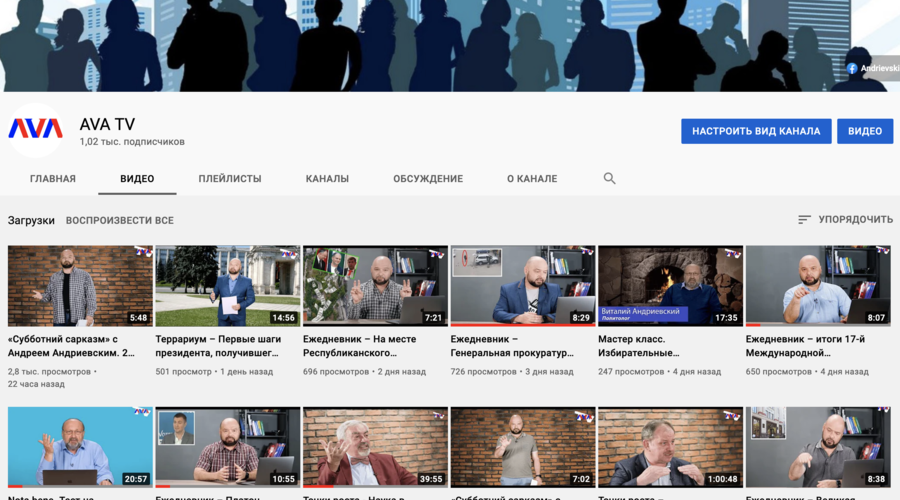Image resolution: width=900 pixels, height=500 pixels.
Task: Open the 5:48 Субботний сарказм thumbnail
Action: pyautogui.click(x=80, y=286)
